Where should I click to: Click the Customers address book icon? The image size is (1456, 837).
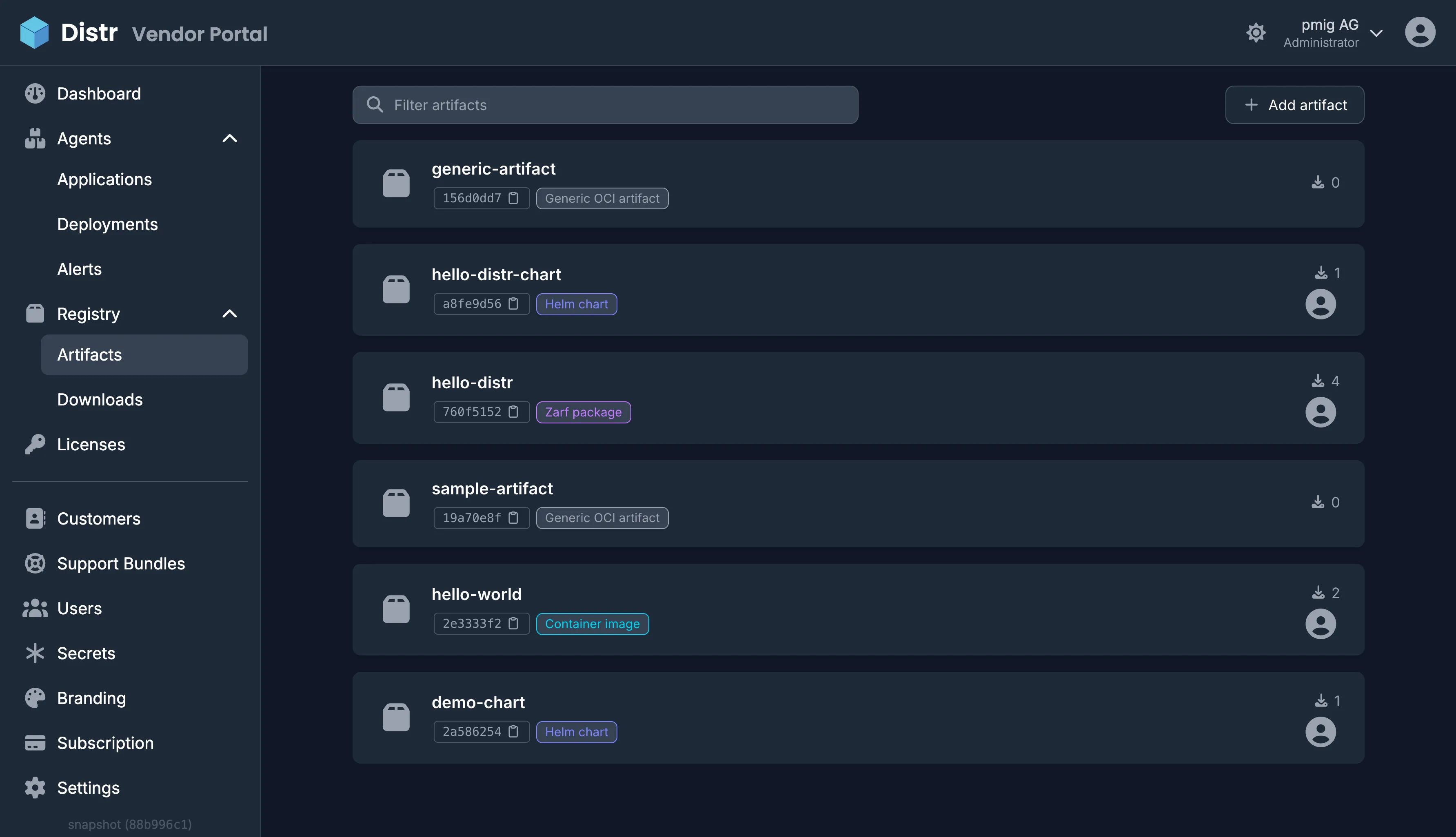point(35,518)
